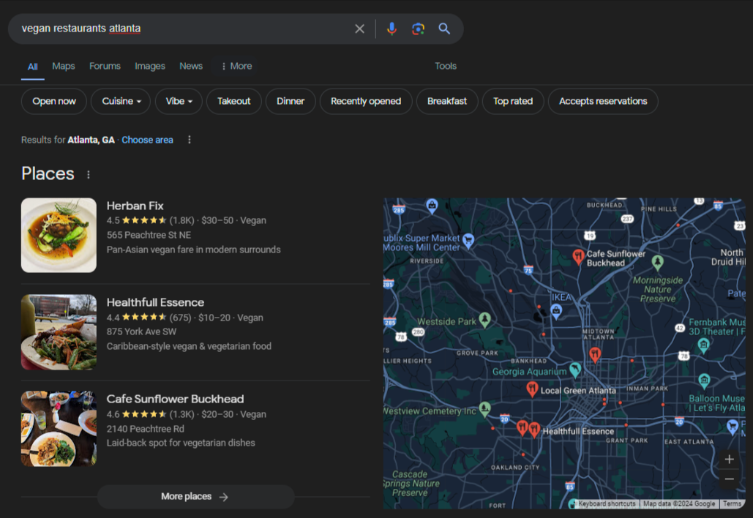This screenshot has height=518, width=753.
Task: Toggle the Open now filter
Action: [54, 101]
